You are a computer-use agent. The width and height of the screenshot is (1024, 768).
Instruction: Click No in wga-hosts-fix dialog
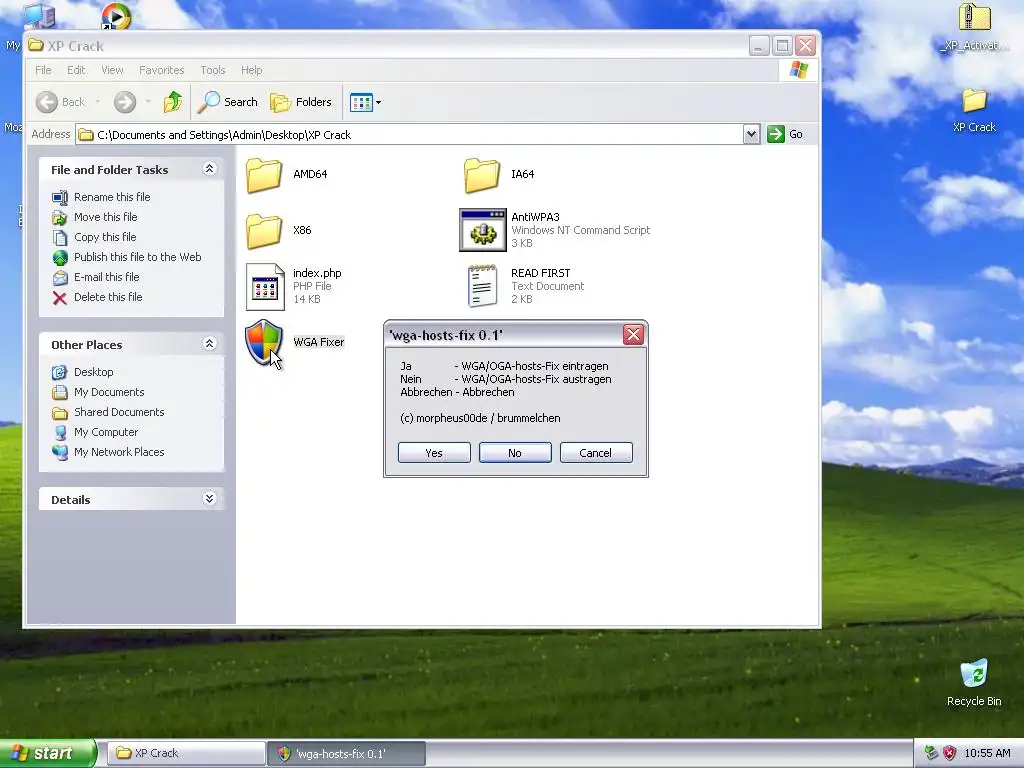pos(515,453)
